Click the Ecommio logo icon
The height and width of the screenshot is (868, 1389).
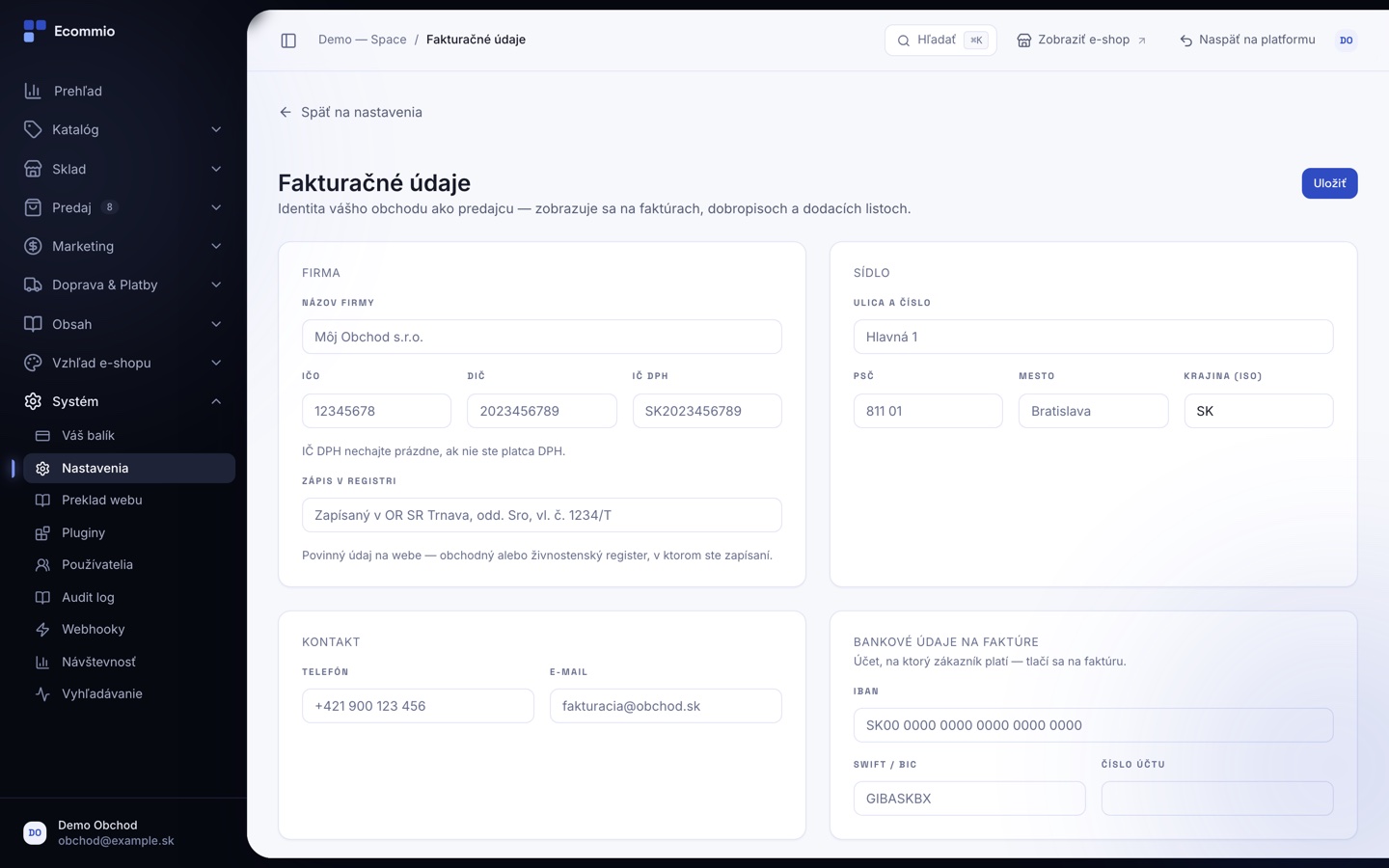pyautogui.click(x=34, y=31)
